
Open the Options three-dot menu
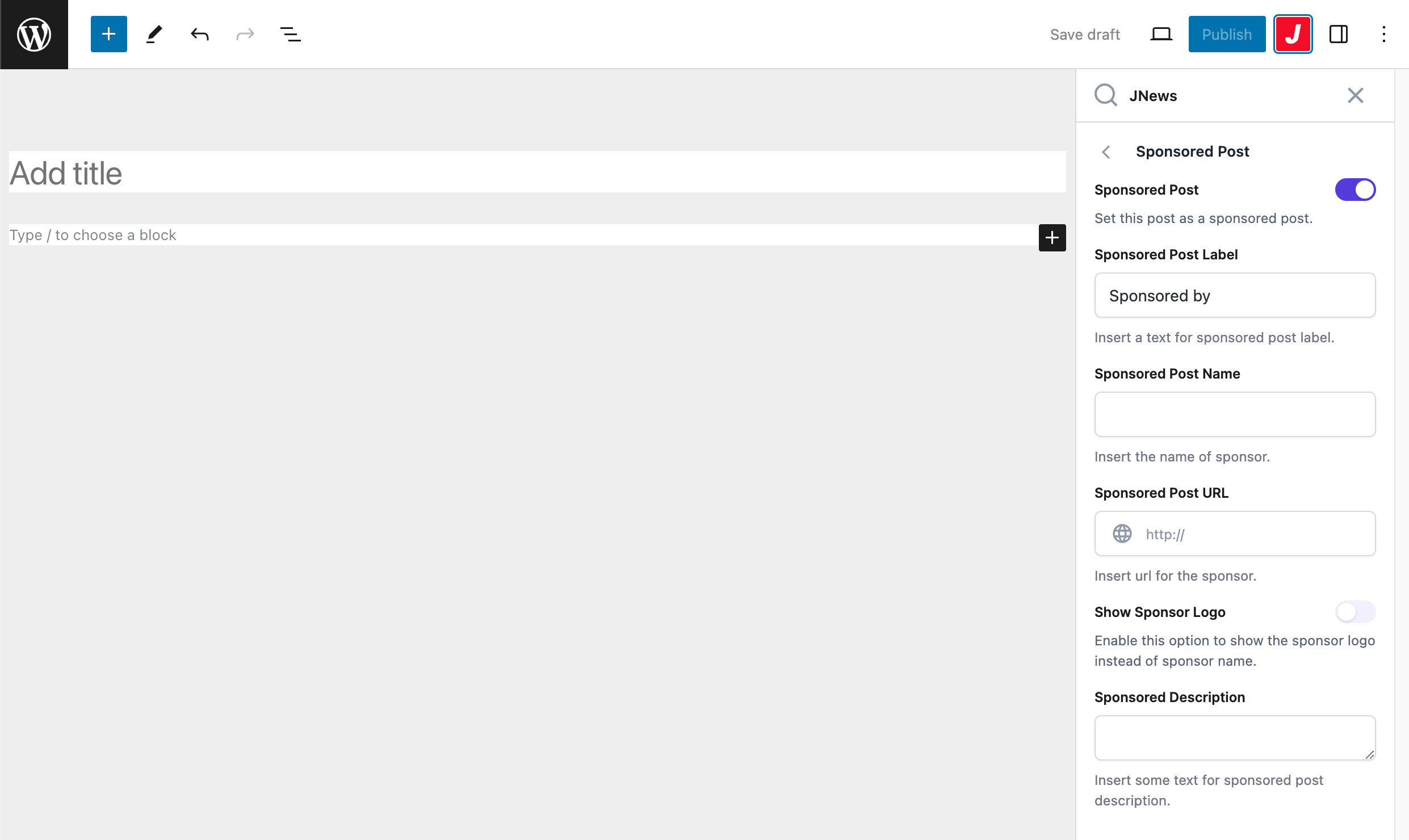(x=1383, y=34)
